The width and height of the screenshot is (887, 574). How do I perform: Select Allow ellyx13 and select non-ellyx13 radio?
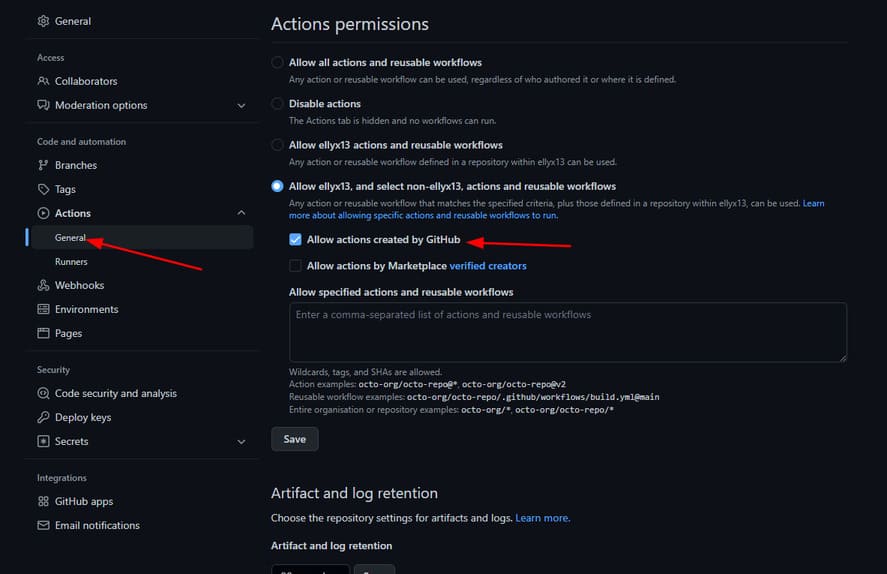277,186
